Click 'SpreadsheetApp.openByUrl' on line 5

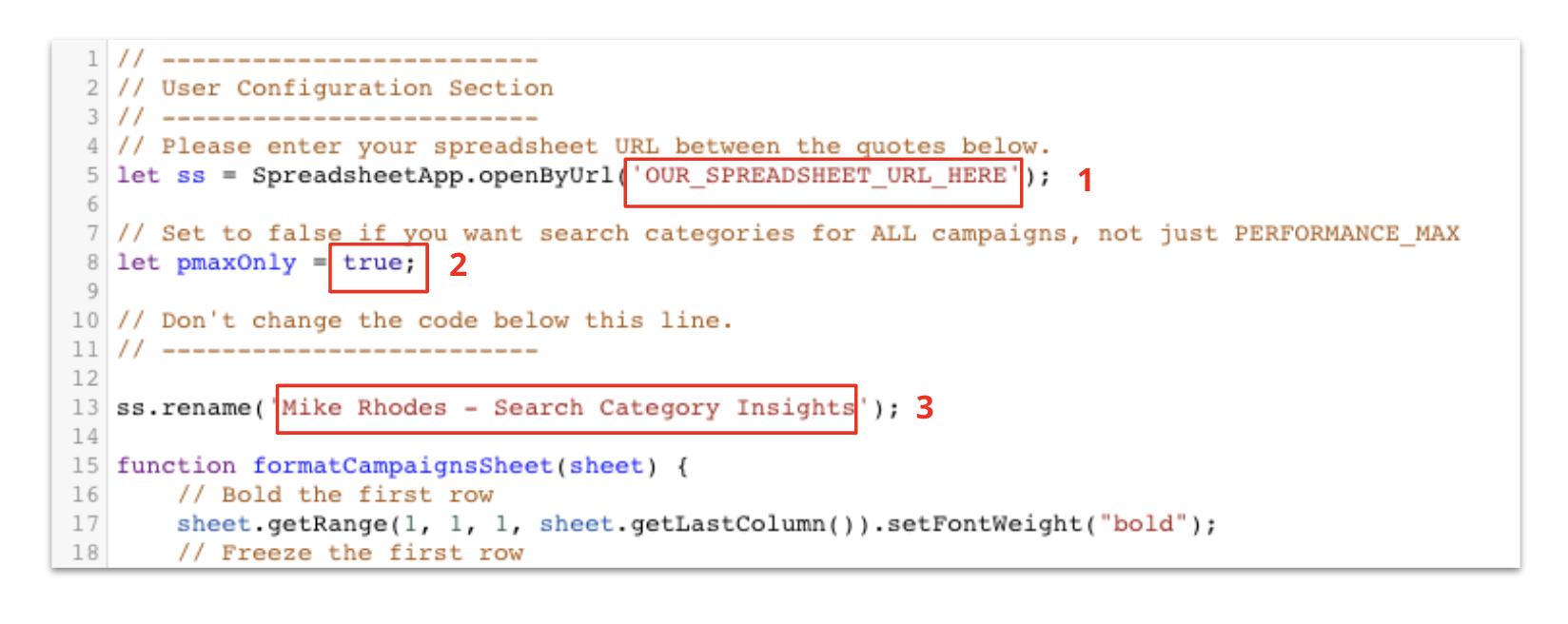click(x=432, y=176)
